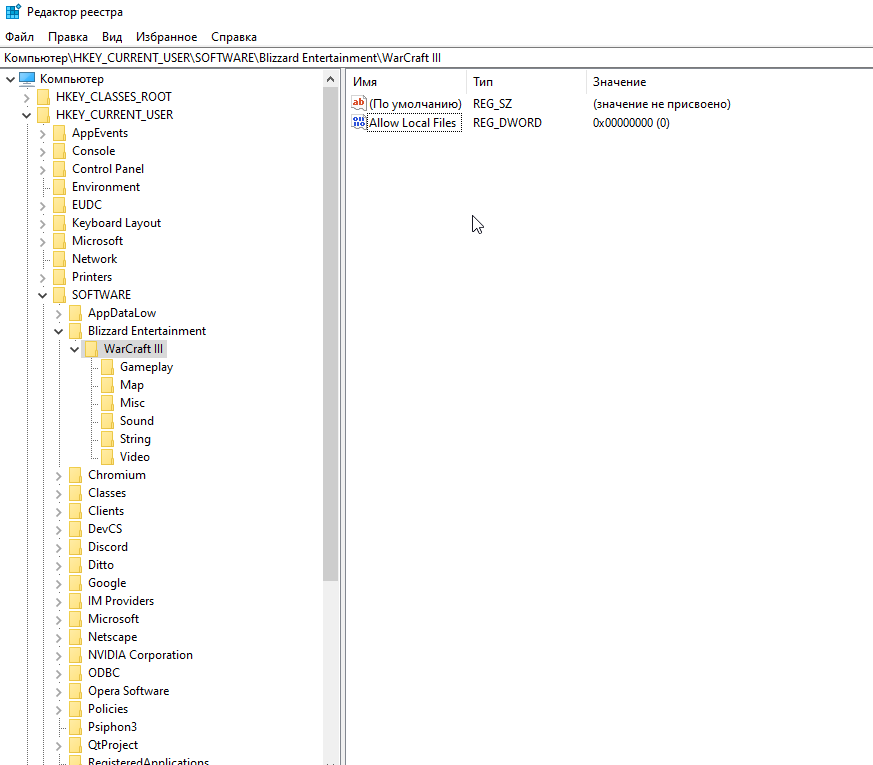Expand the NVIDIA Corporation key chevron
The image size is (873, 765).
coord(58,655)
